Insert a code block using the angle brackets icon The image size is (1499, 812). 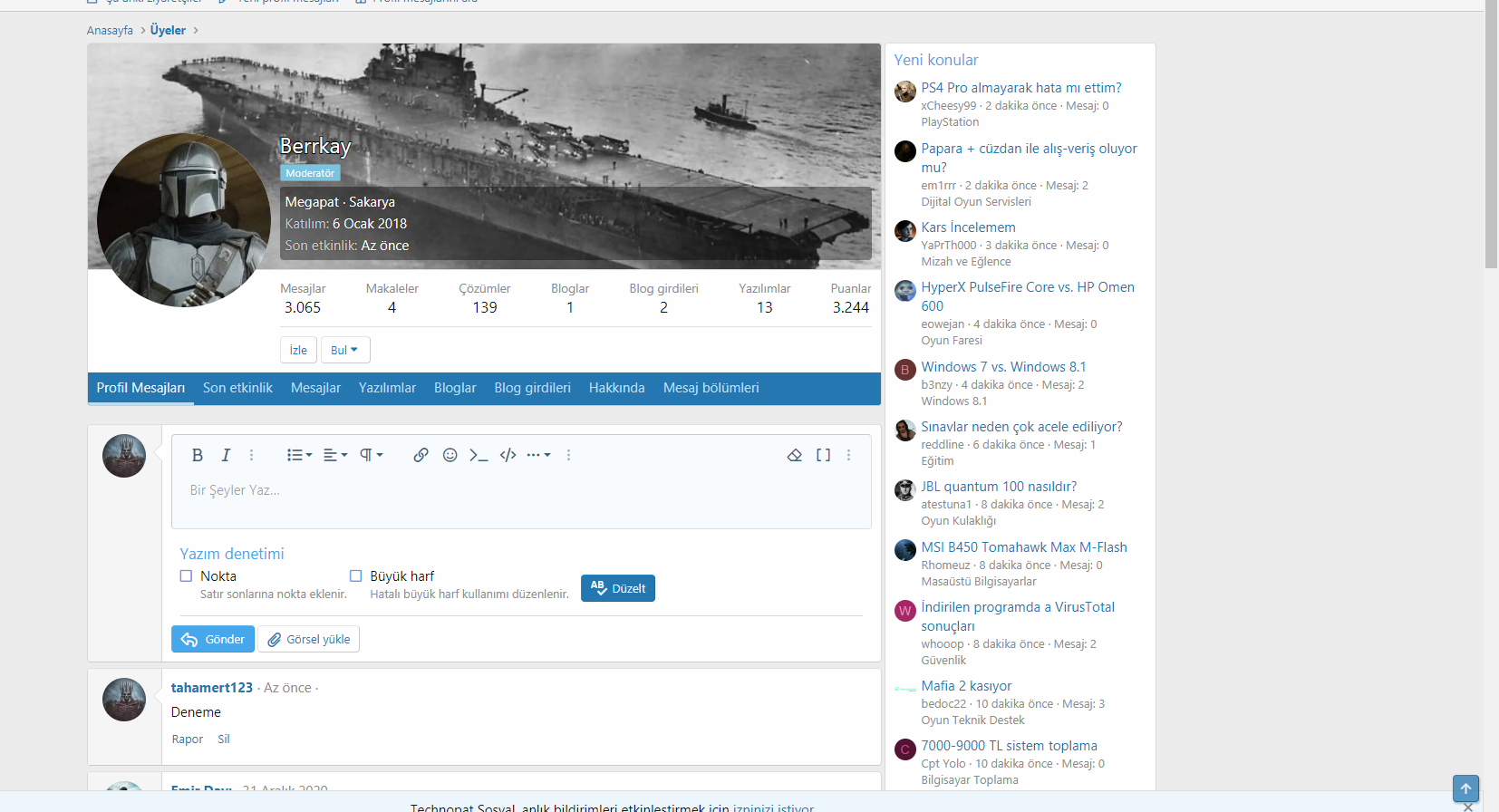[508, 455]
